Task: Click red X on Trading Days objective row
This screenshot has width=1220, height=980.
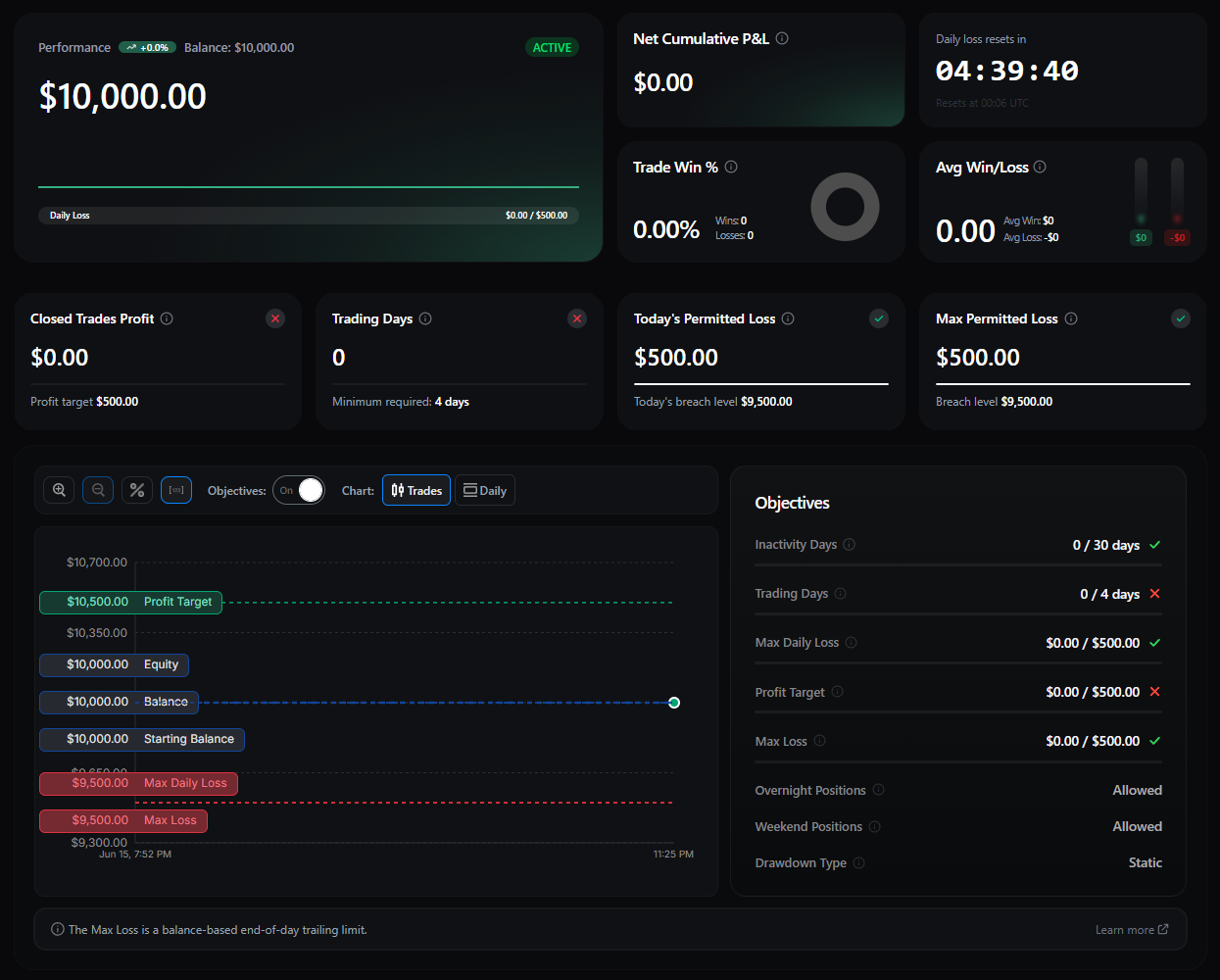Action: tap(1154, 594)
